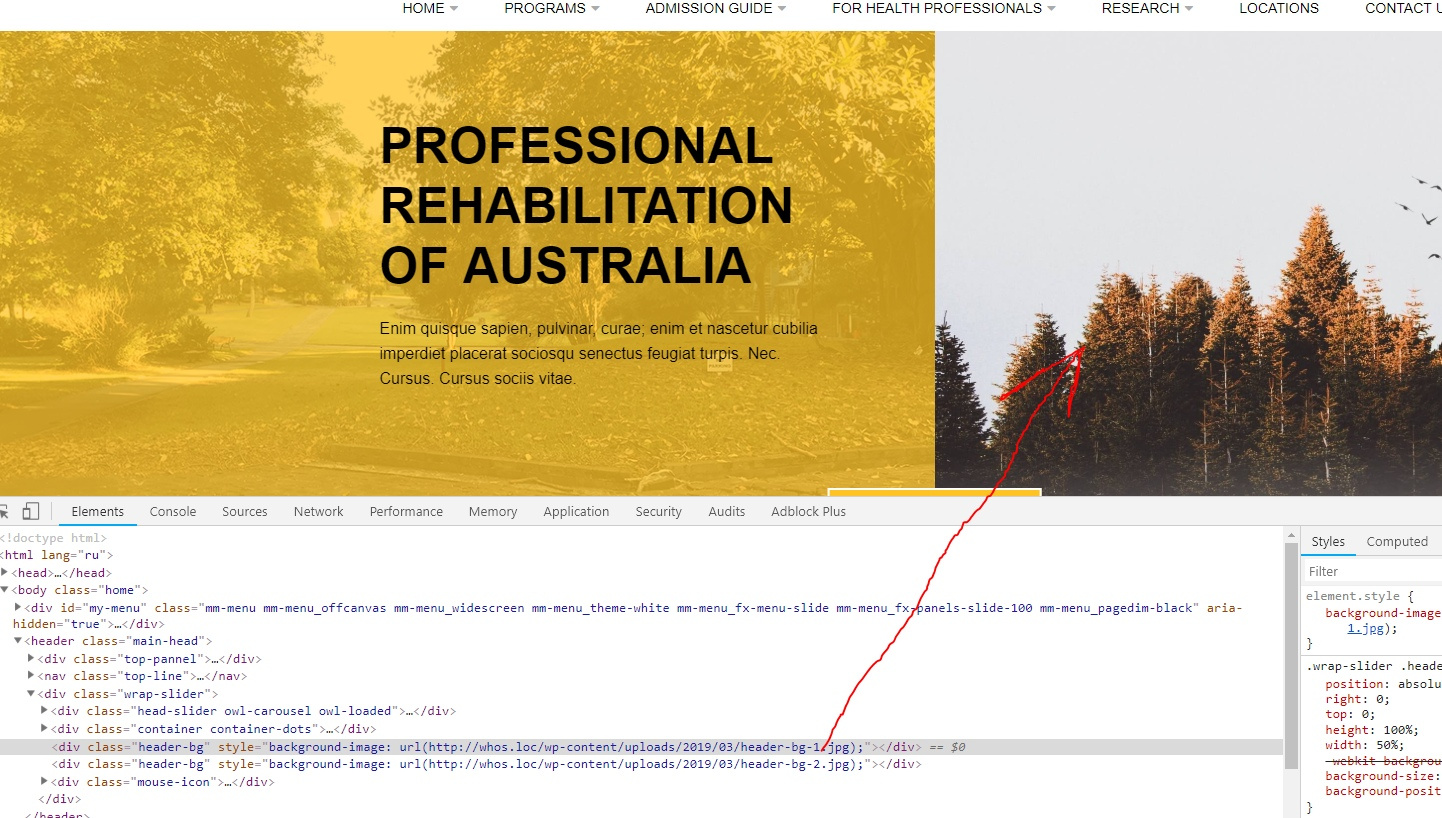Expand the head element node
The height and width of the screenshot is (818, 1442).
(5, 572)
